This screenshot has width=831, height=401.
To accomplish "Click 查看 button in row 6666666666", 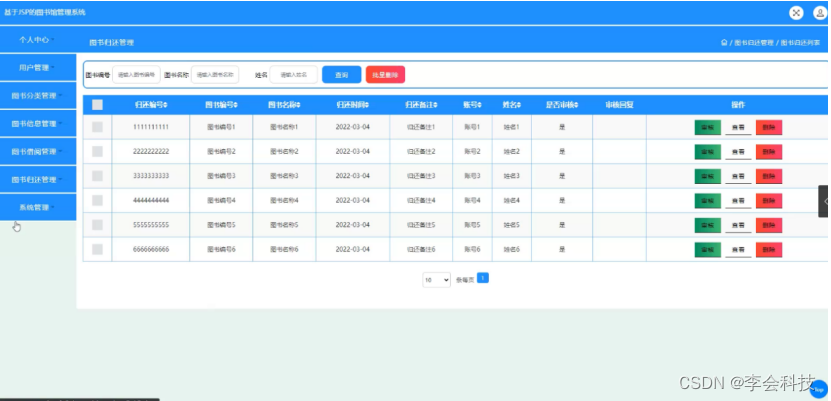I will (x=738, y=249).
